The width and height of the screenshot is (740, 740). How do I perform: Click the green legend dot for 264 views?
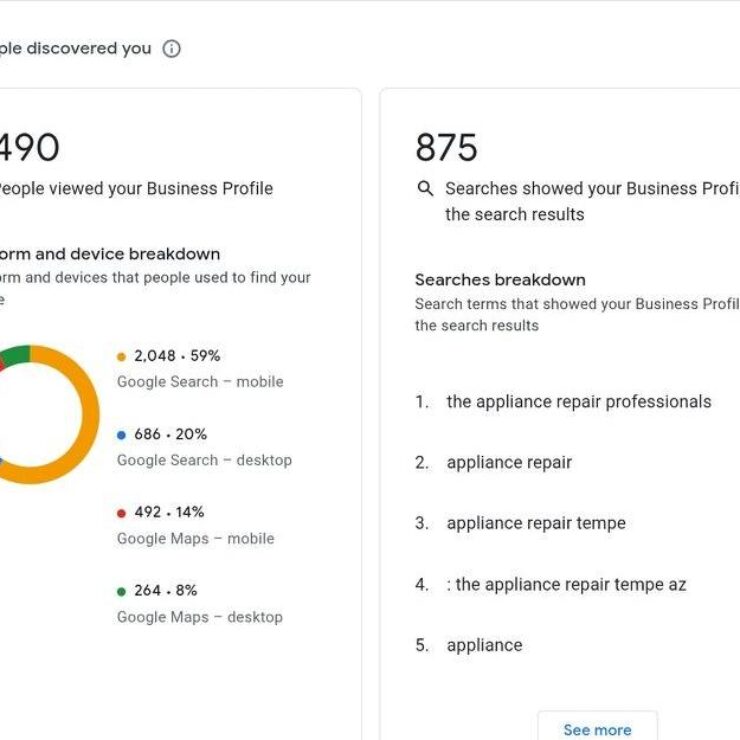click(122, 591)
